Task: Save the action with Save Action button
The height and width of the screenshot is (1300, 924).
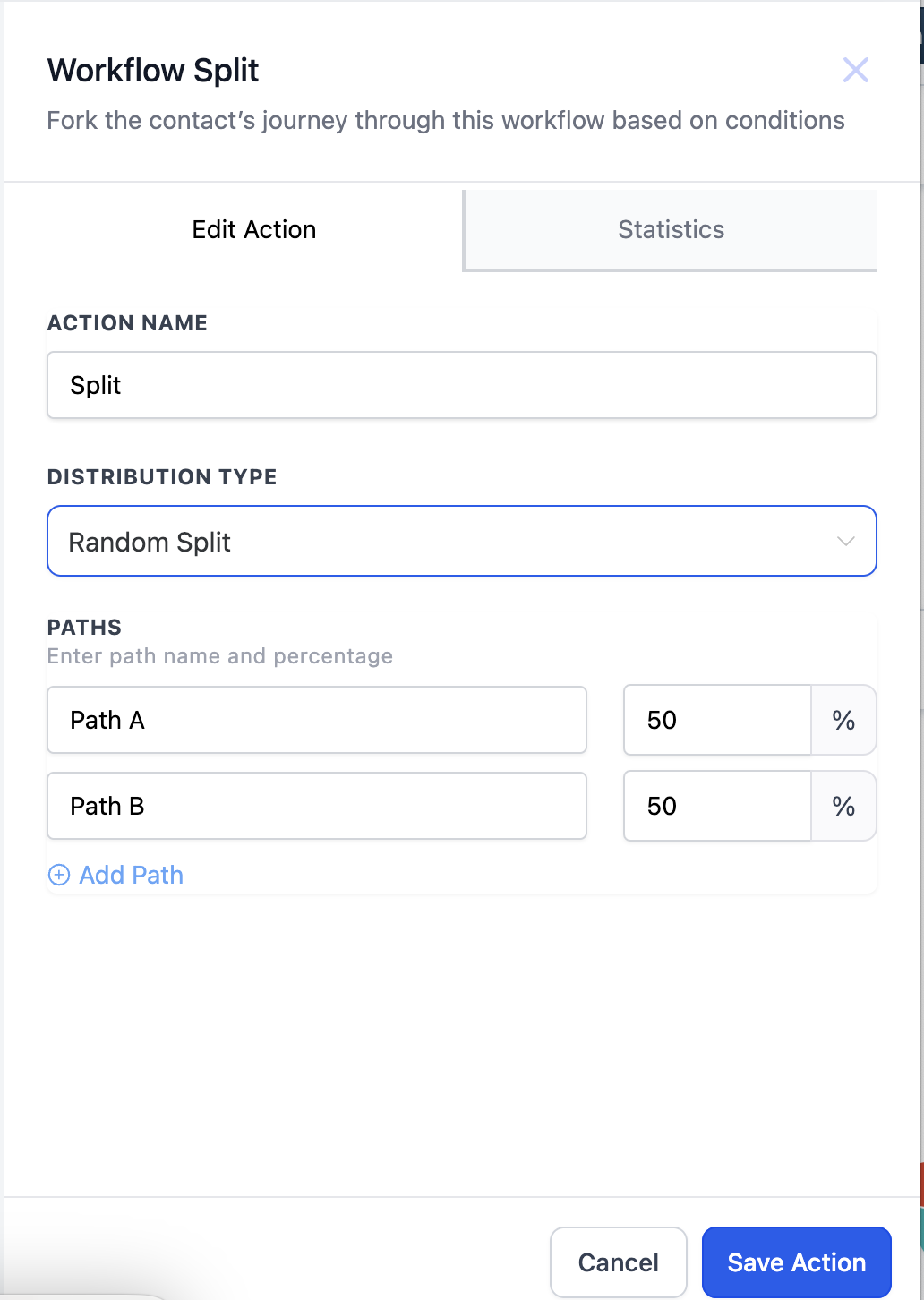Action: [797, 1262]
